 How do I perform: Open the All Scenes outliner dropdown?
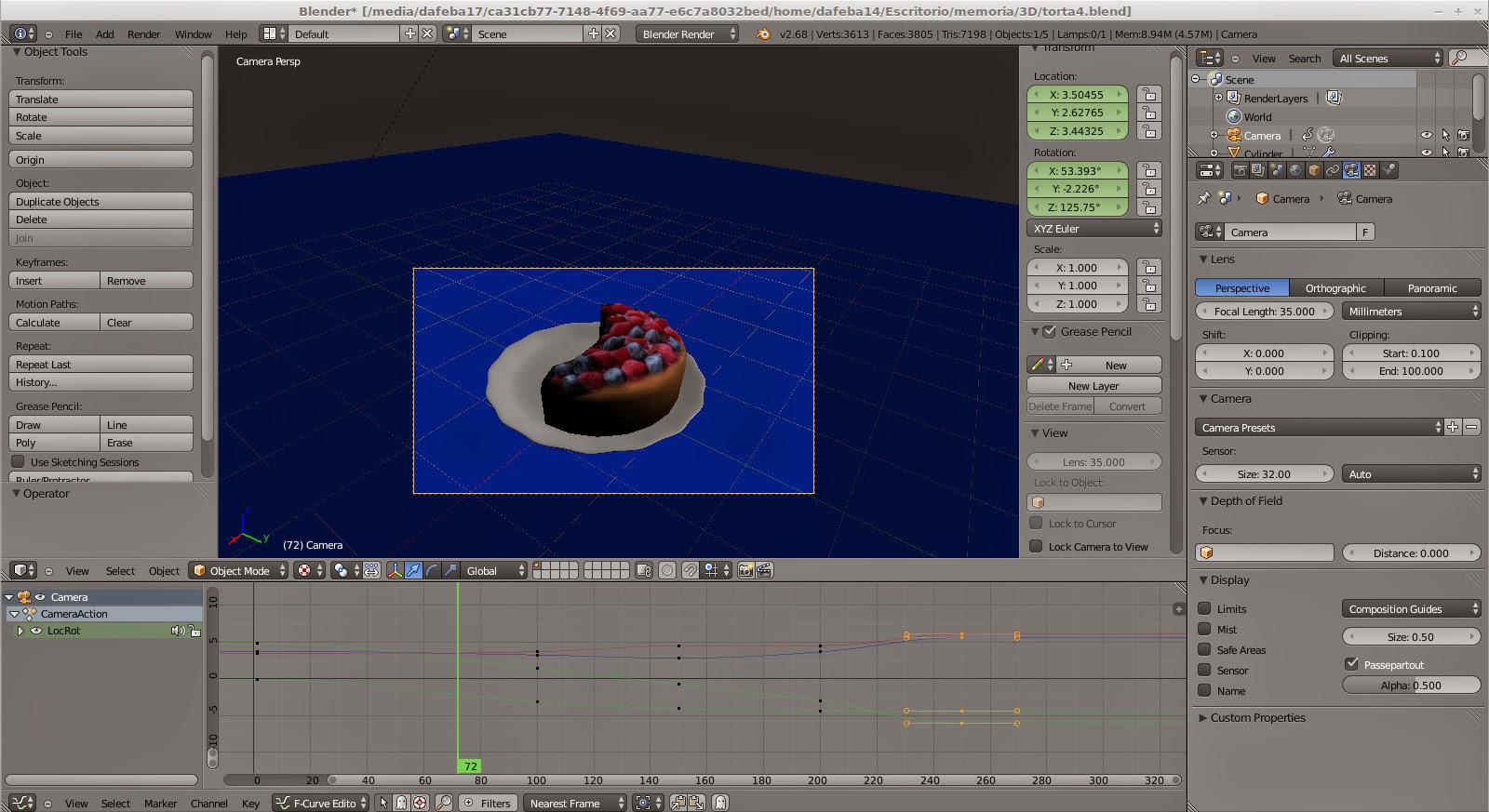[1388, 58]
